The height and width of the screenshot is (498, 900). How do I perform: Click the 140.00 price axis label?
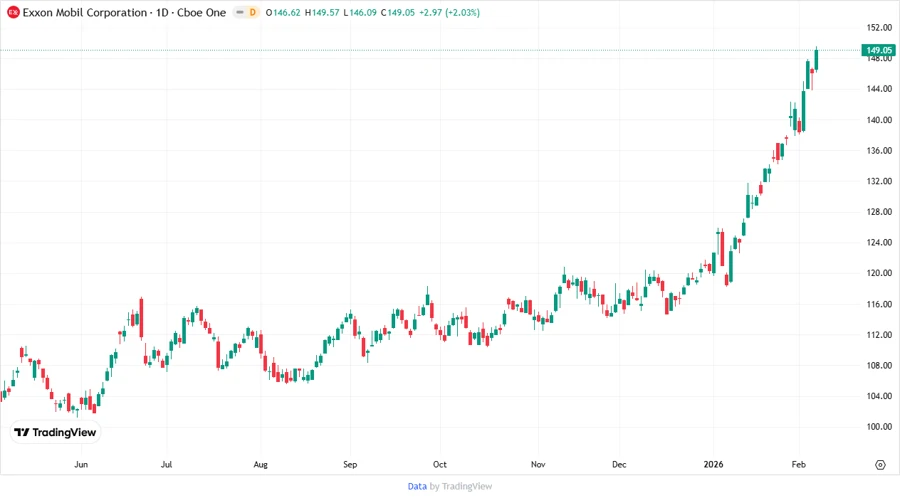pos(879,120)
